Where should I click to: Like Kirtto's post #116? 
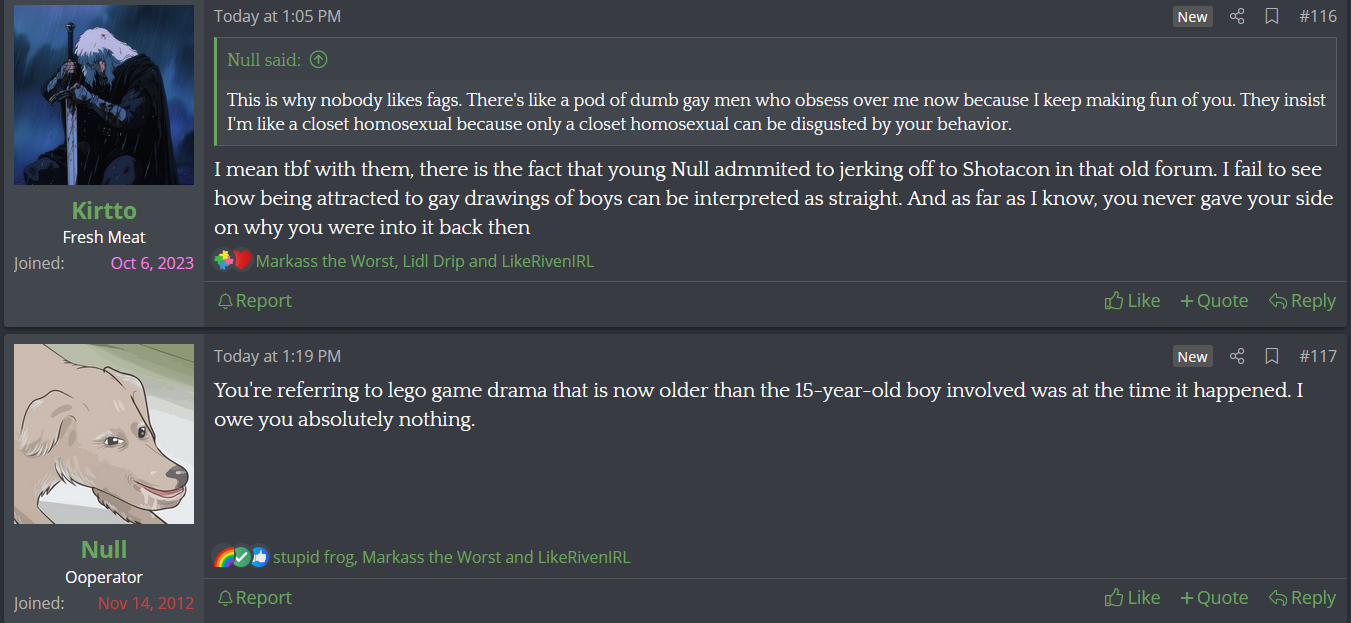pyautogui.click(x=1132, y=301)
